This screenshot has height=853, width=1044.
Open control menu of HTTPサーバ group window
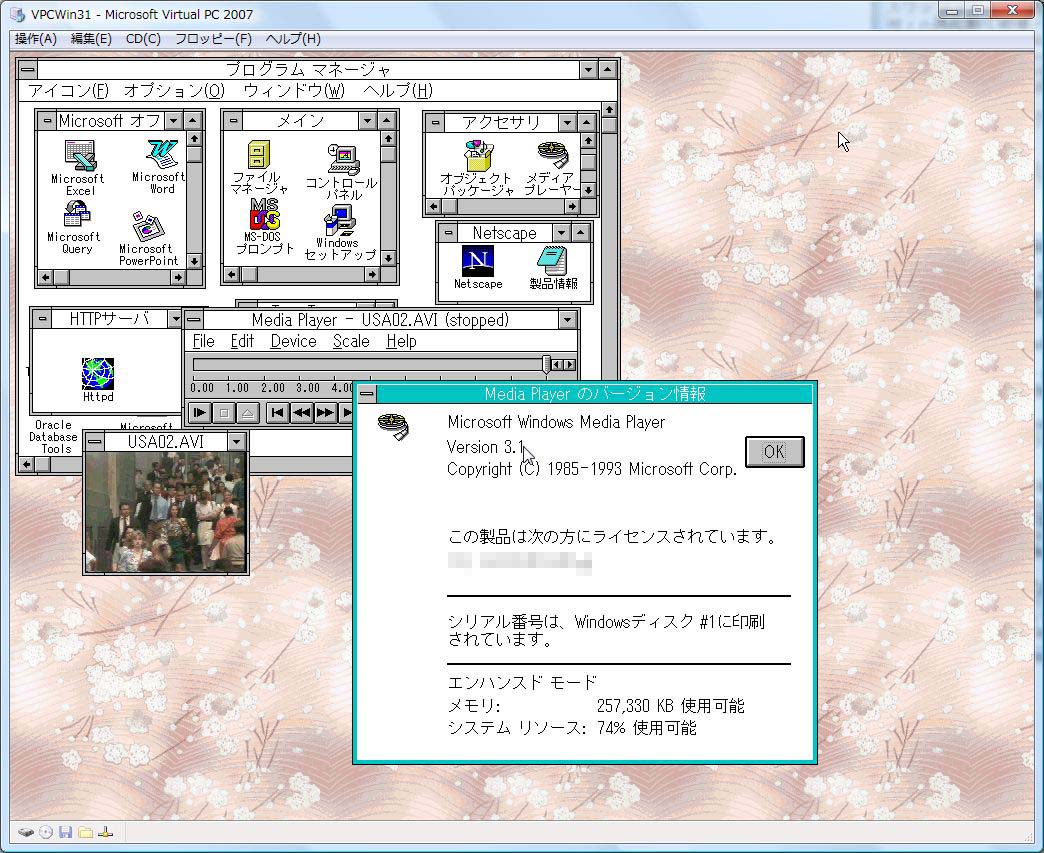pyautogui.click(x=42, y=319)
